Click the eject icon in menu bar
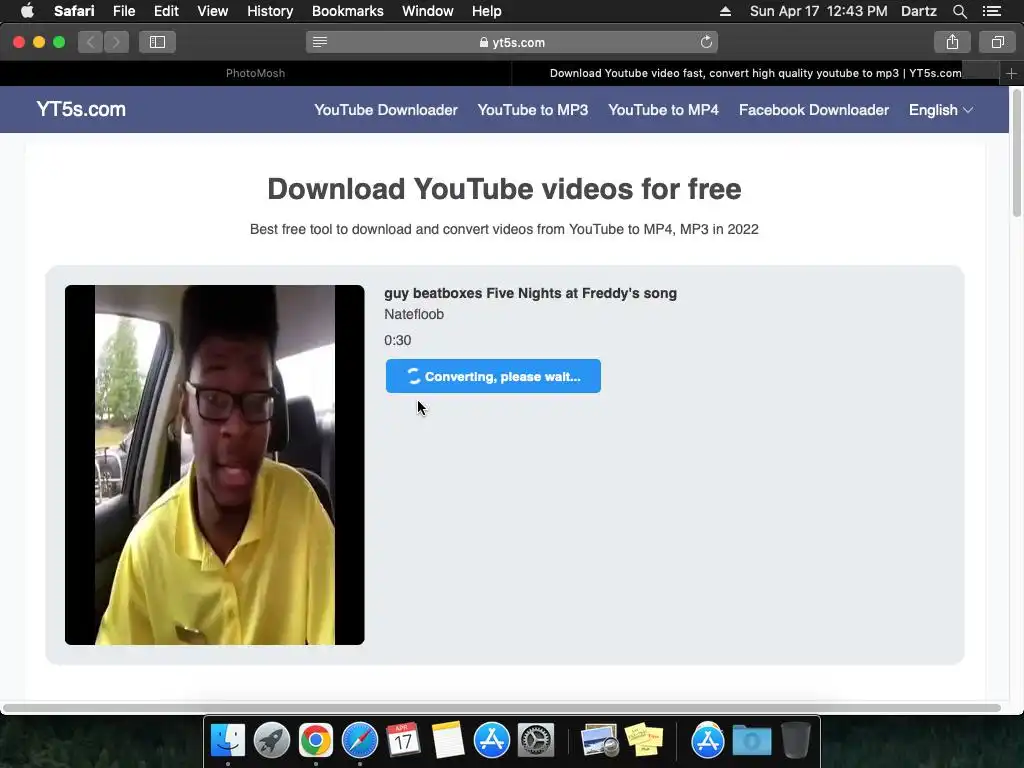 [x=725, y=11]
